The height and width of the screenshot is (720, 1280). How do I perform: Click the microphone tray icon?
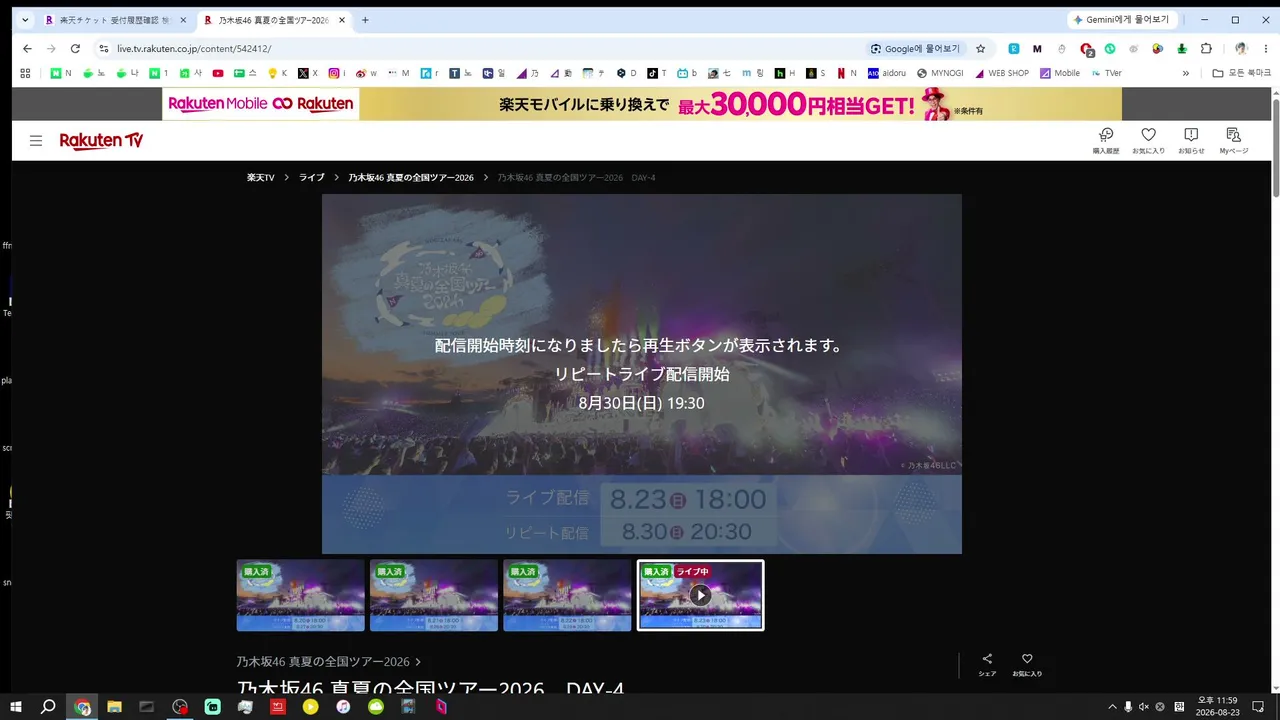click(x=1128, y=707)
